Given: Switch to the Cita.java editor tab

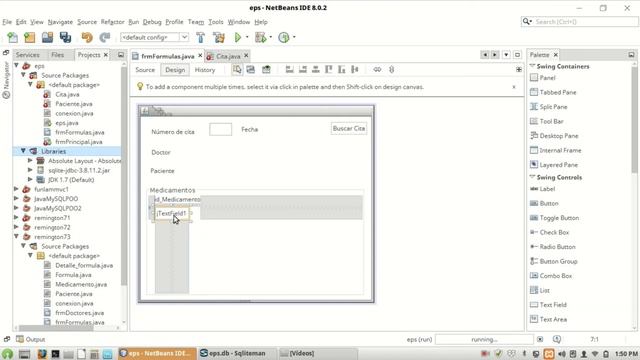Looking at the screenshot, I should coord(228,56).
